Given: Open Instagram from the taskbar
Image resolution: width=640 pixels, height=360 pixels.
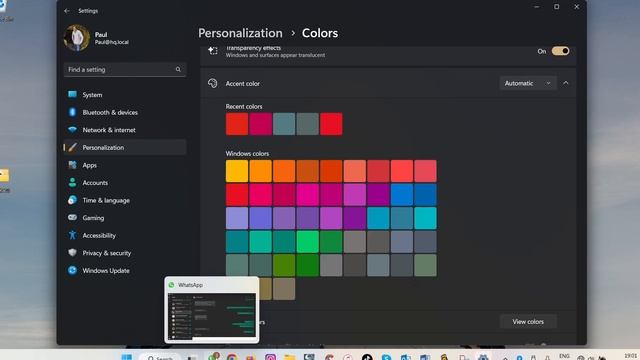Looking at the screenshot, I should tap(270, 358).
